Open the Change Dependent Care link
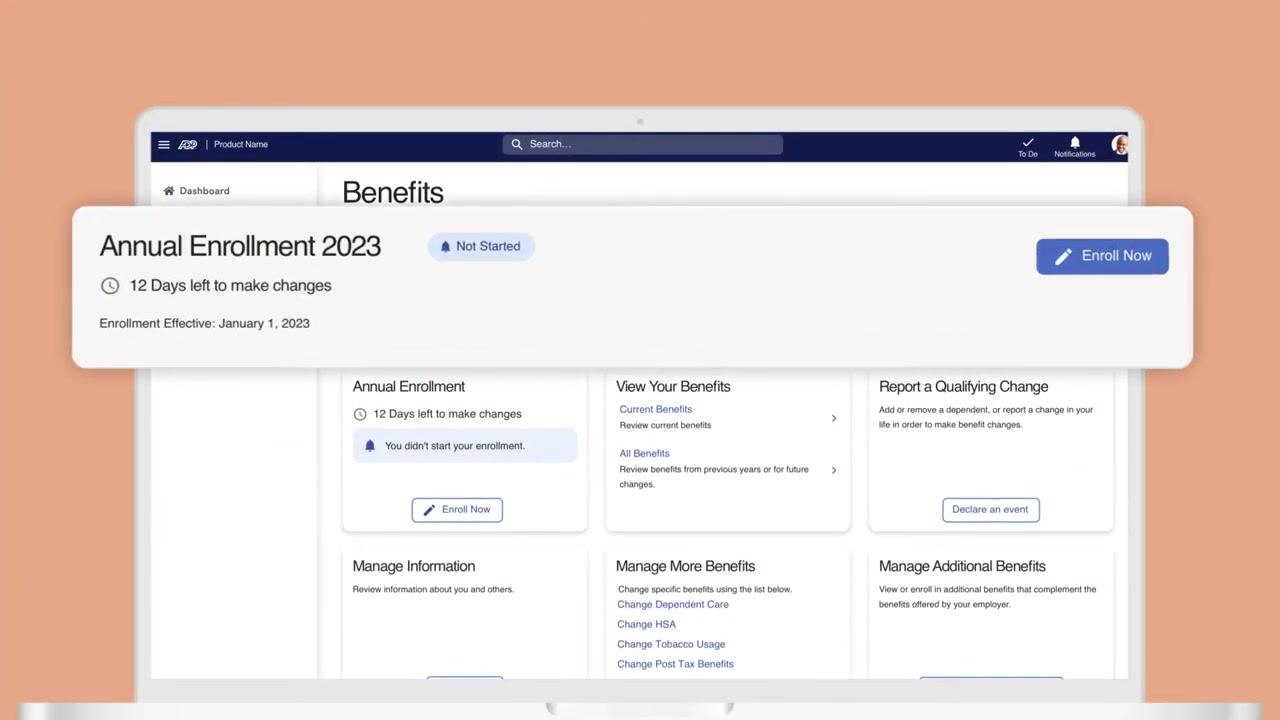Viewport: 1280px width, 720px height. point(673,604)
